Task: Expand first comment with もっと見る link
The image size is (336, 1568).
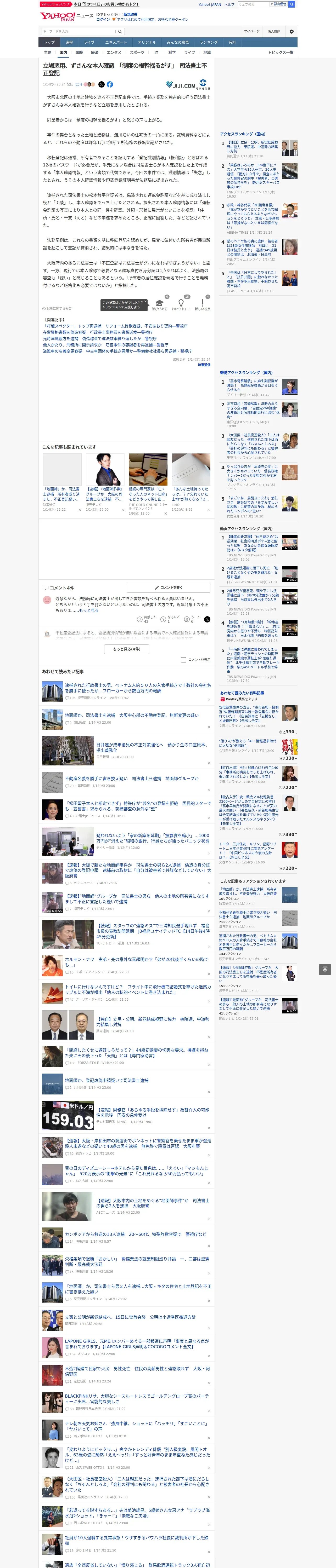Action: click(89, 610)
